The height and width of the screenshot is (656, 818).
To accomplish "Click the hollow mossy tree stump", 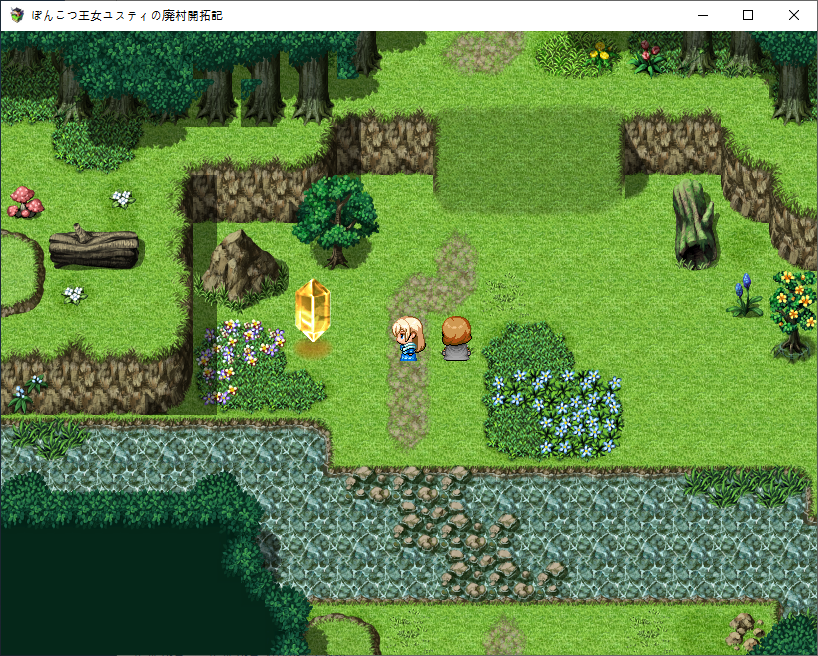I will [x=694, y=225].
